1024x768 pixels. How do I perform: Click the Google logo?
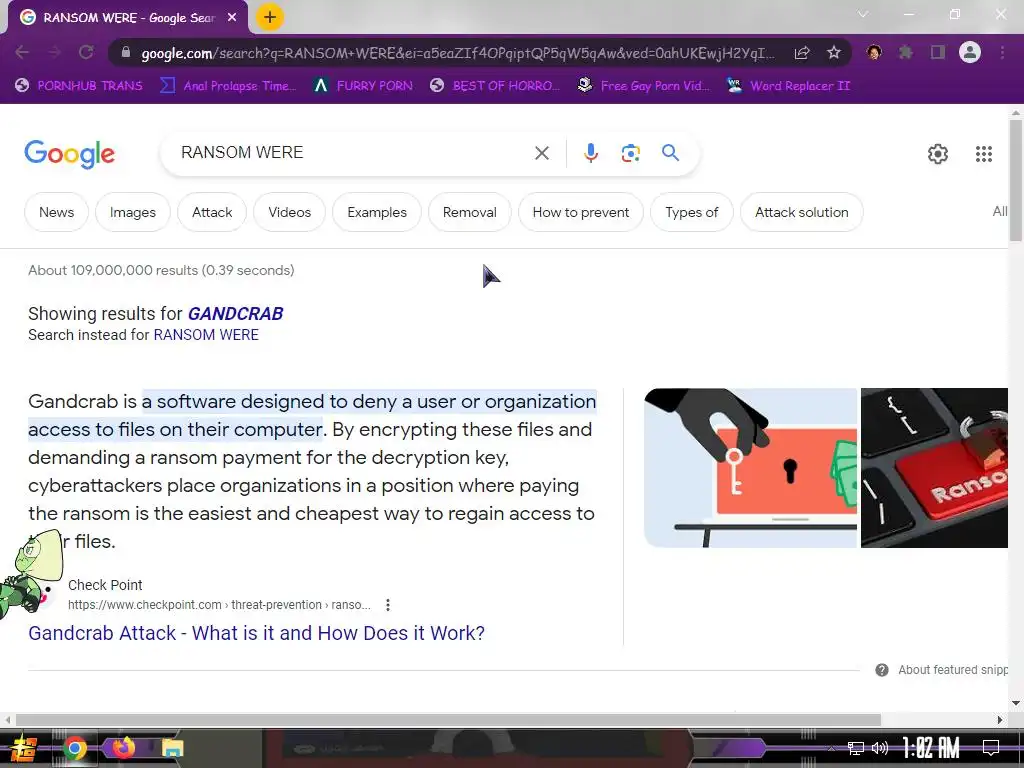[x=70, y=154]
